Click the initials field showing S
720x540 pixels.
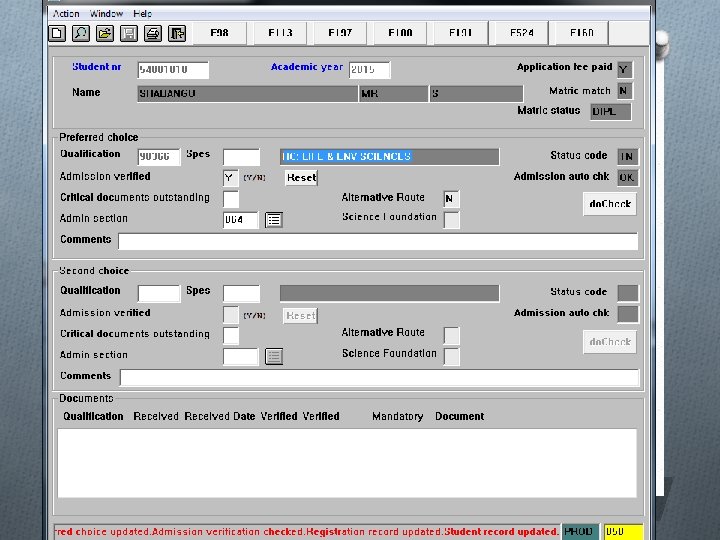point(476,94)
